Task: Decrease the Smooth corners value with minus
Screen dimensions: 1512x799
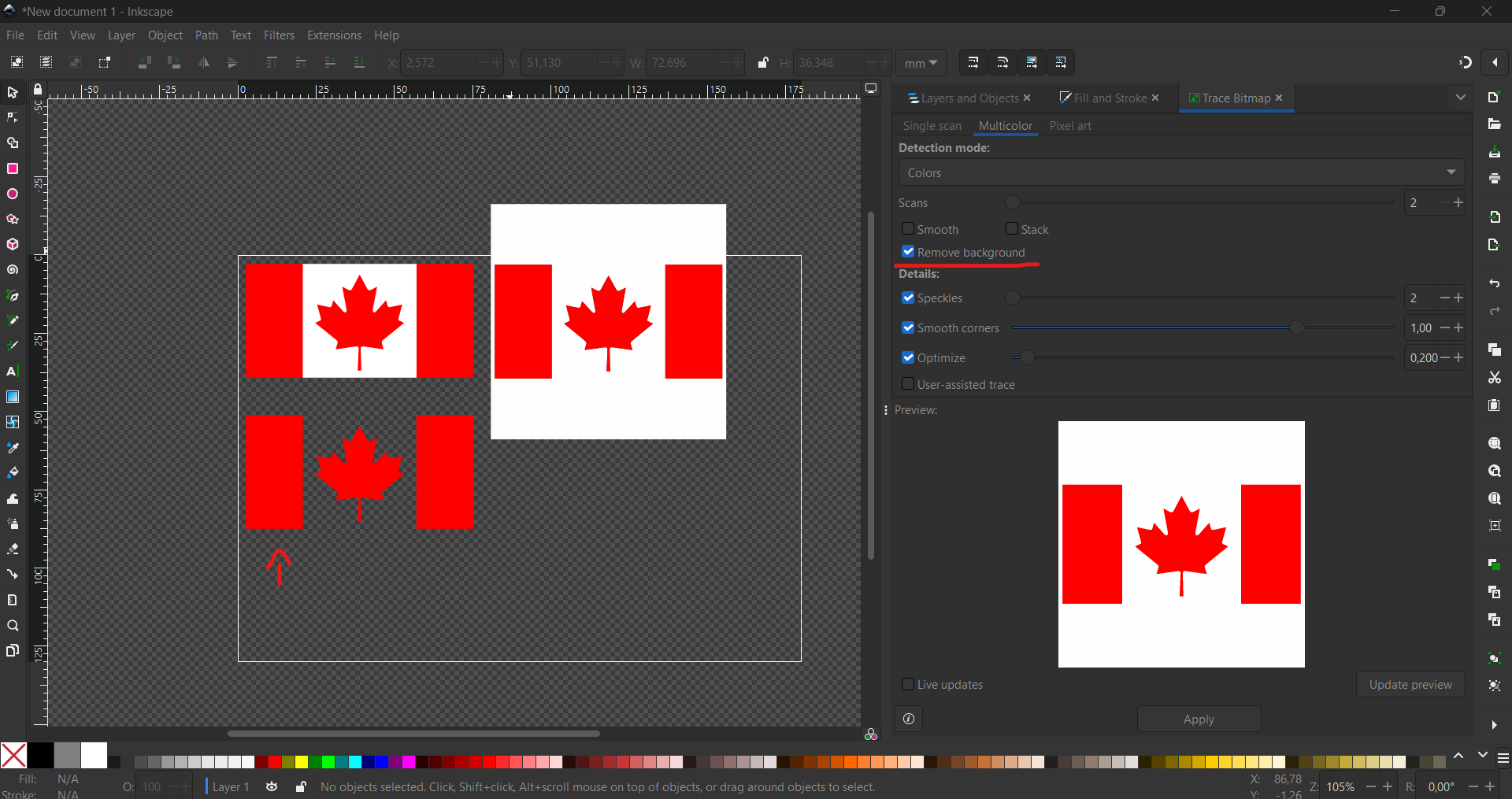Action: click(x=1444, y=327)
